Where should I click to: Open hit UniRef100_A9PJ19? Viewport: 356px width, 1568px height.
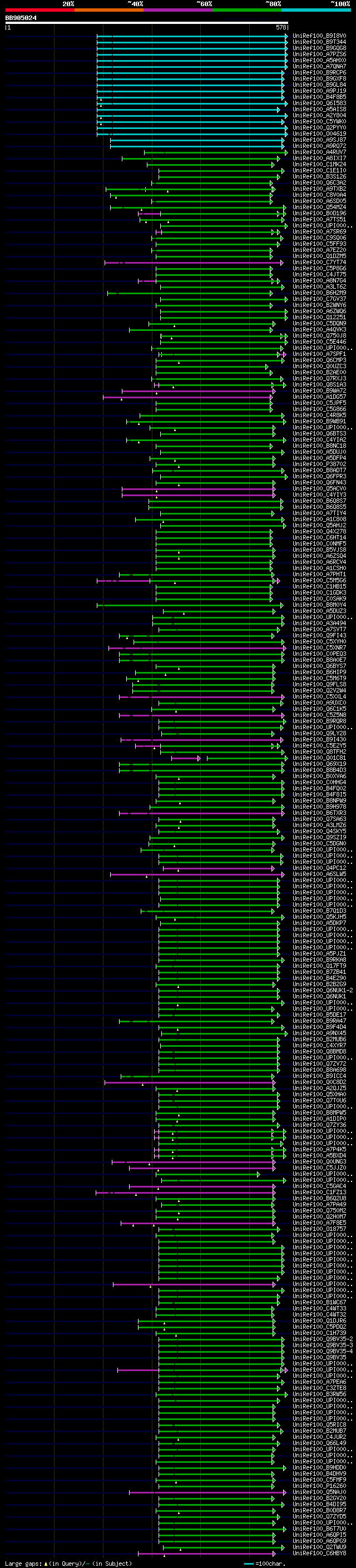point(319,91)
